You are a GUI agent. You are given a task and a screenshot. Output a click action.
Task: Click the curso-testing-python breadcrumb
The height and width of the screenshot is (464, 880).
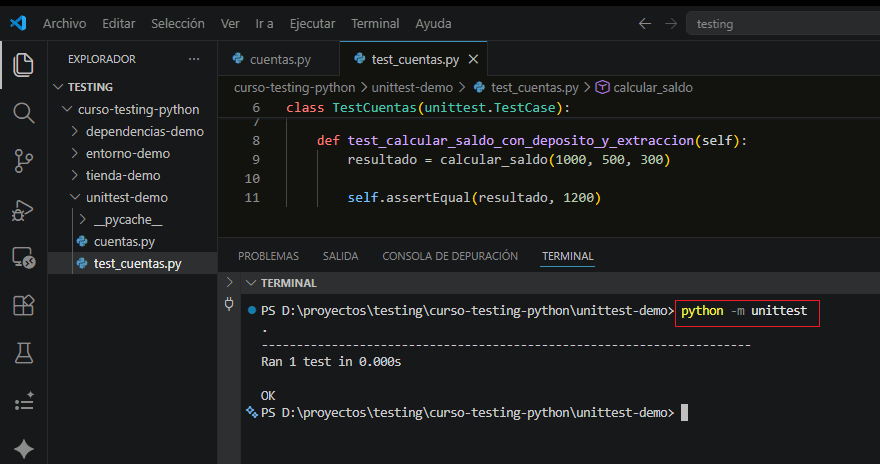[295, 88]
